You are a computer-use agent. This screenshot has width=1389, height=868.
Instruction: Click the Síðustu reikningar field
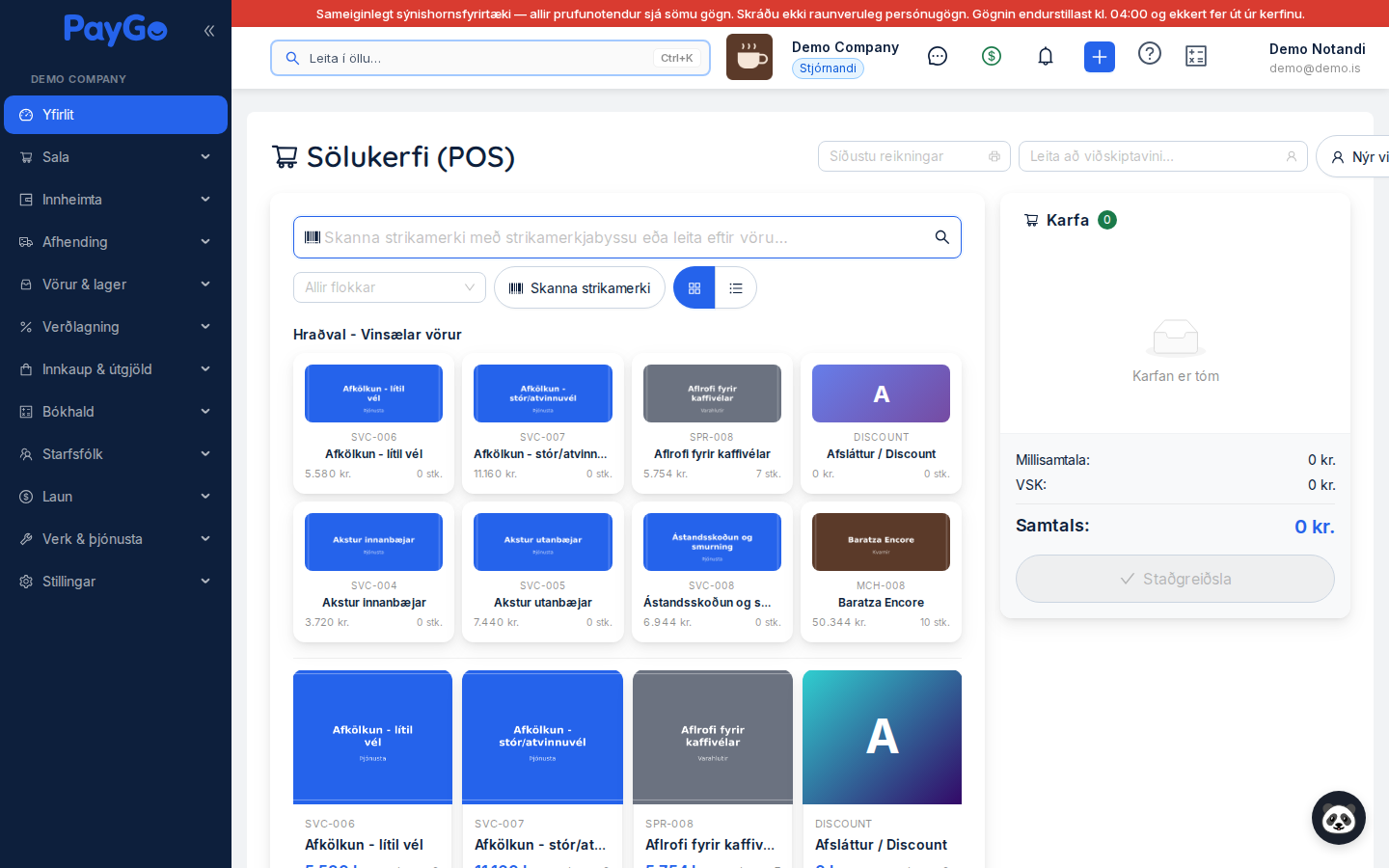[914, 156]
